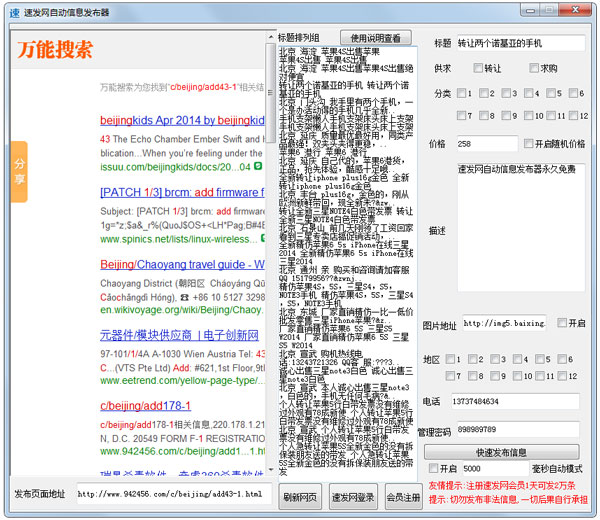Open 元器件/模块供应商 电子创新网 link
This screenshot has width=600, height=520.
point(179,335)
